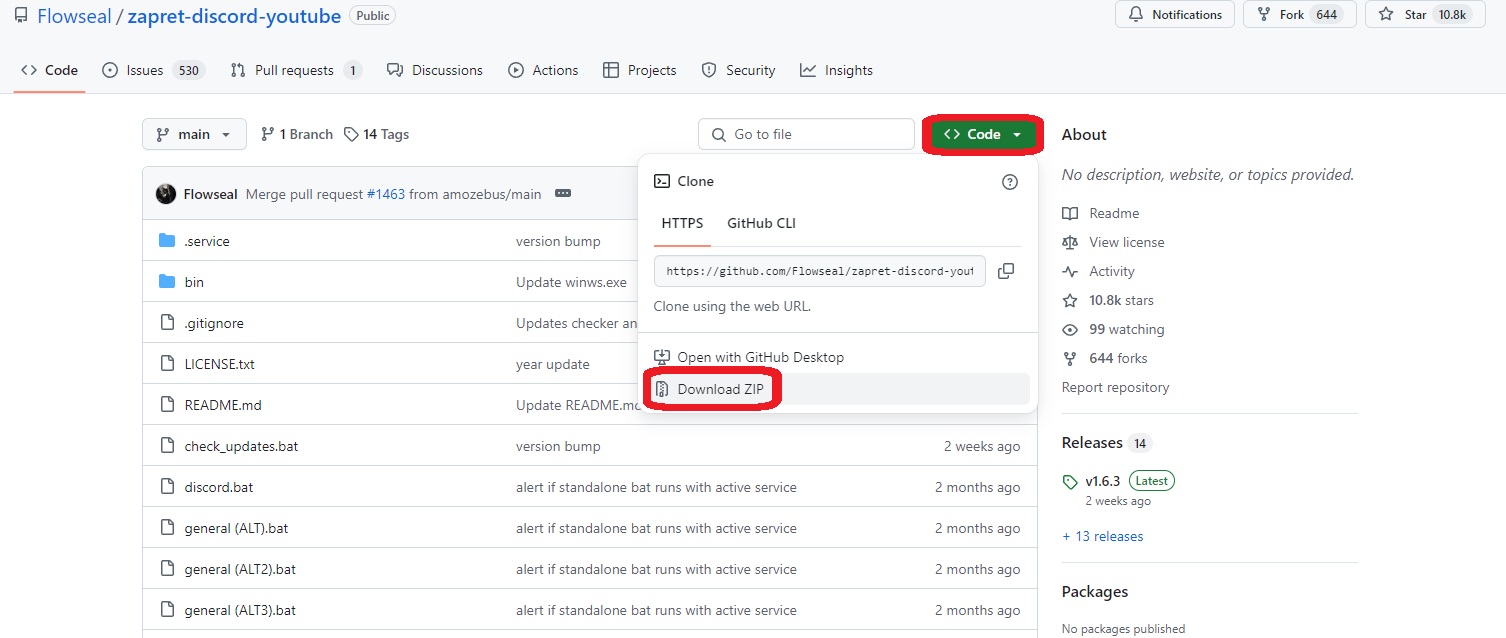Expand the green Code dropdown button
The height and width of the screenshot is (638, 1506).
tap(983, 134)
